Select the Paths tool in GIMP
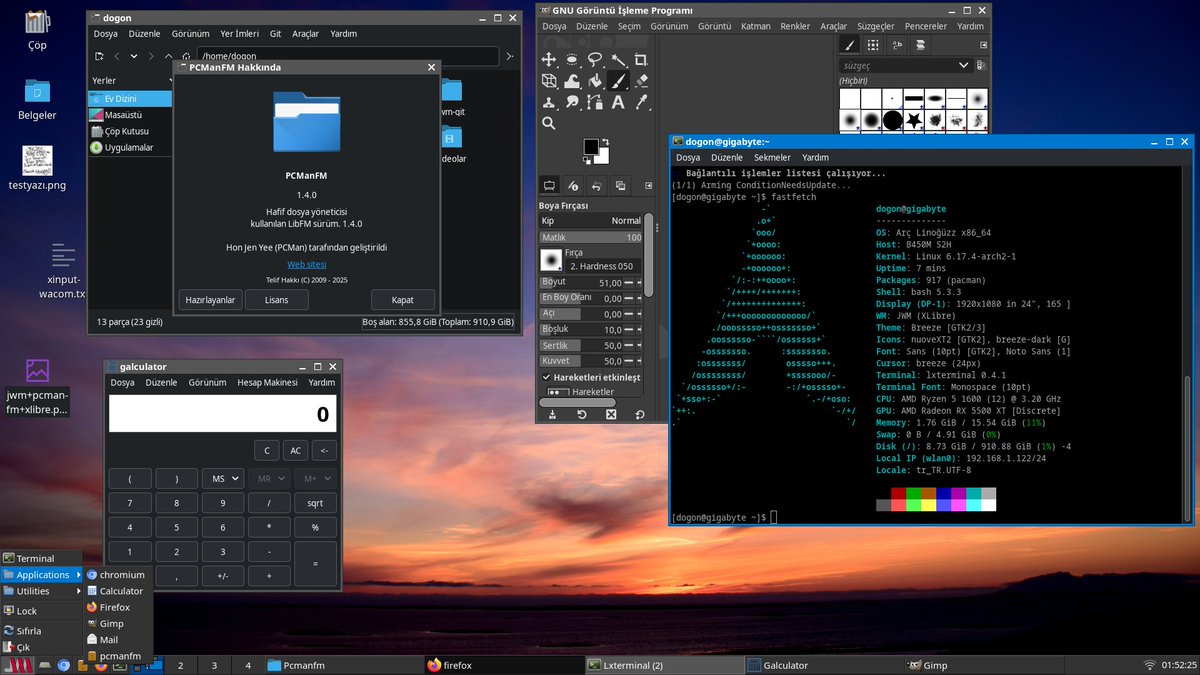Image resolution: width=1200 pixels, height=675 pixels. (595, 102)
